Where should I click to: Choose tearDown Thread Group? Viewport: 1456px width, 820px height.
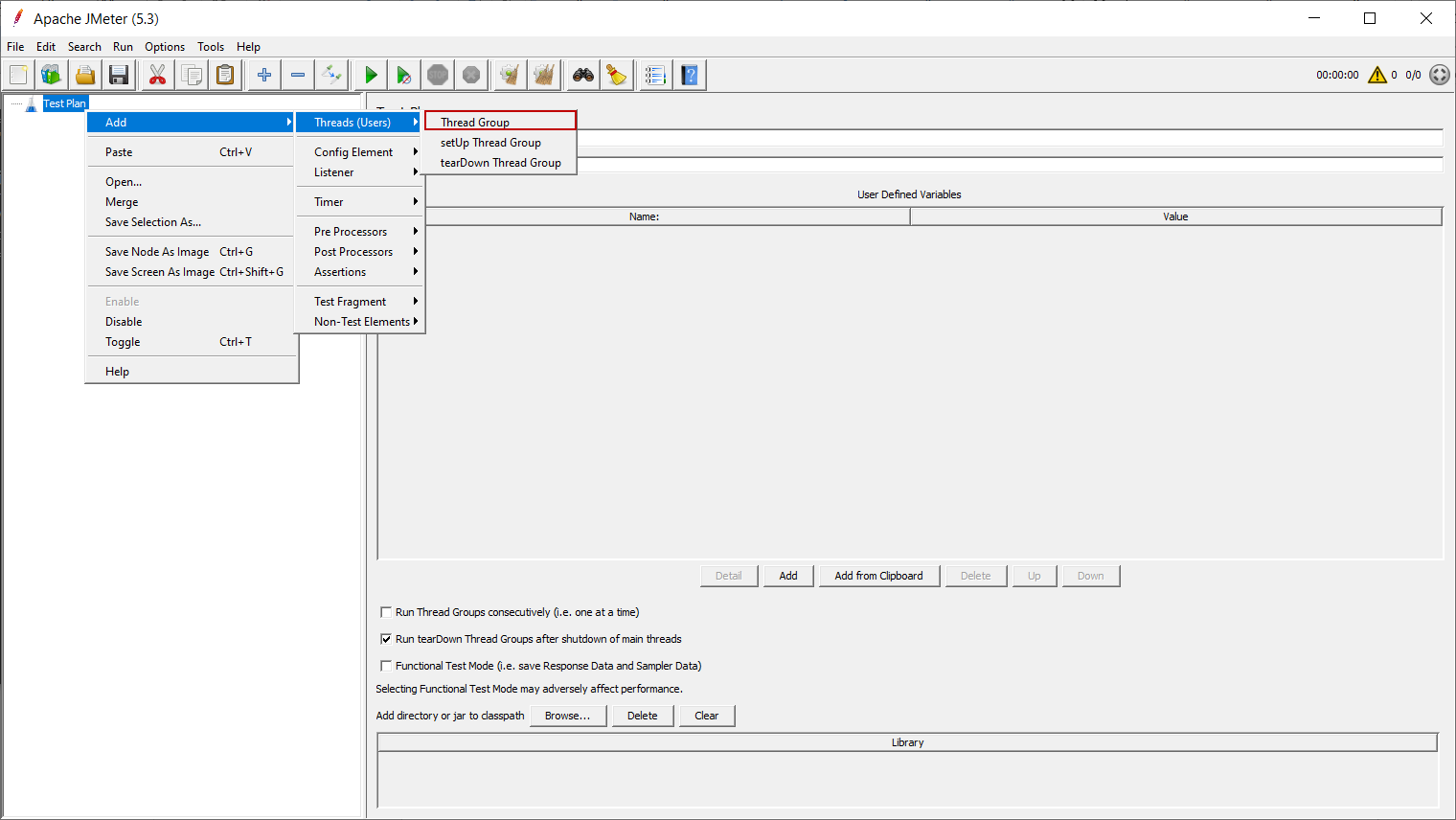[x=501, y=163]
